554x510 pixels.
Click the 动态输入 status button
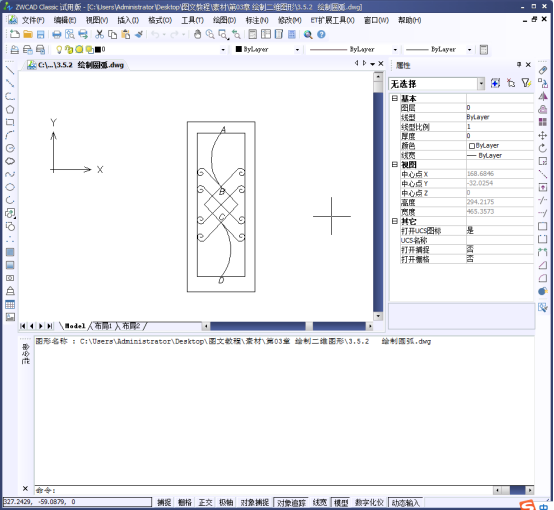406,502
